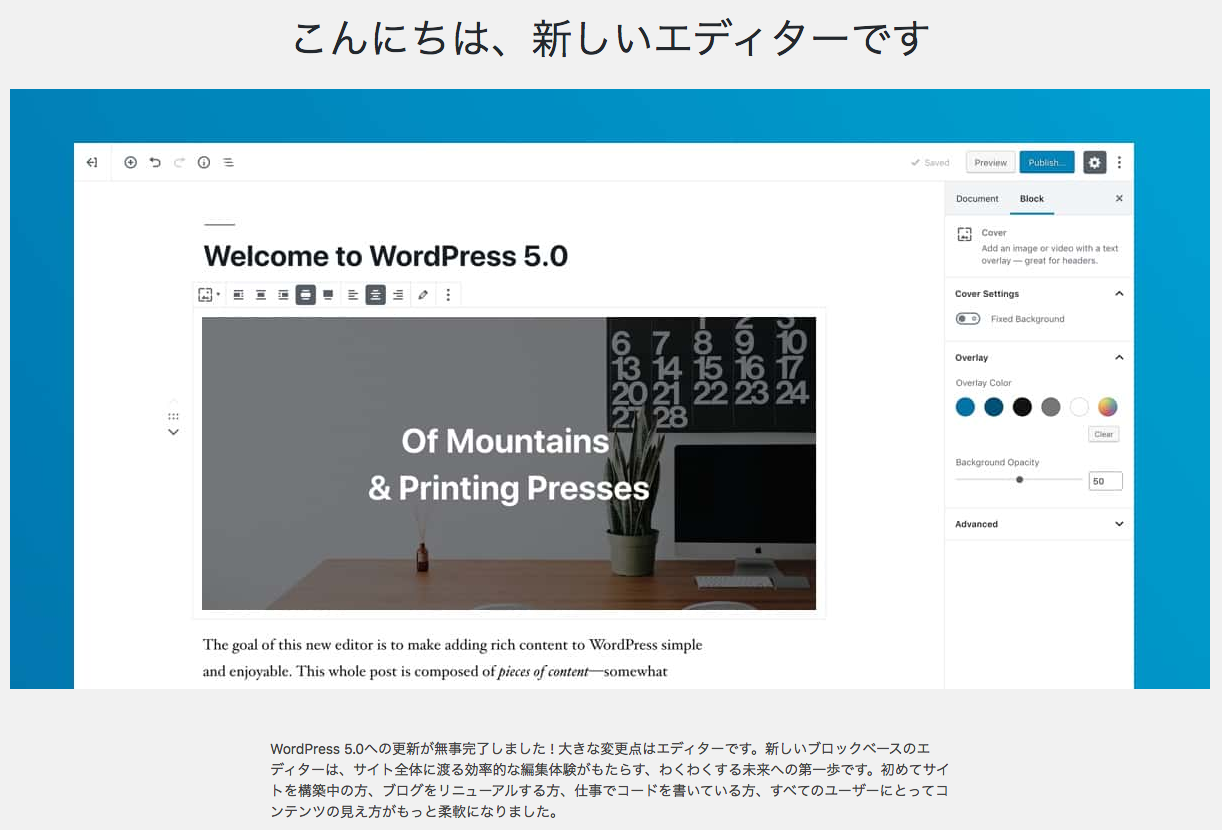Click the pencil edit icon on the Cover block

[422, 294]
